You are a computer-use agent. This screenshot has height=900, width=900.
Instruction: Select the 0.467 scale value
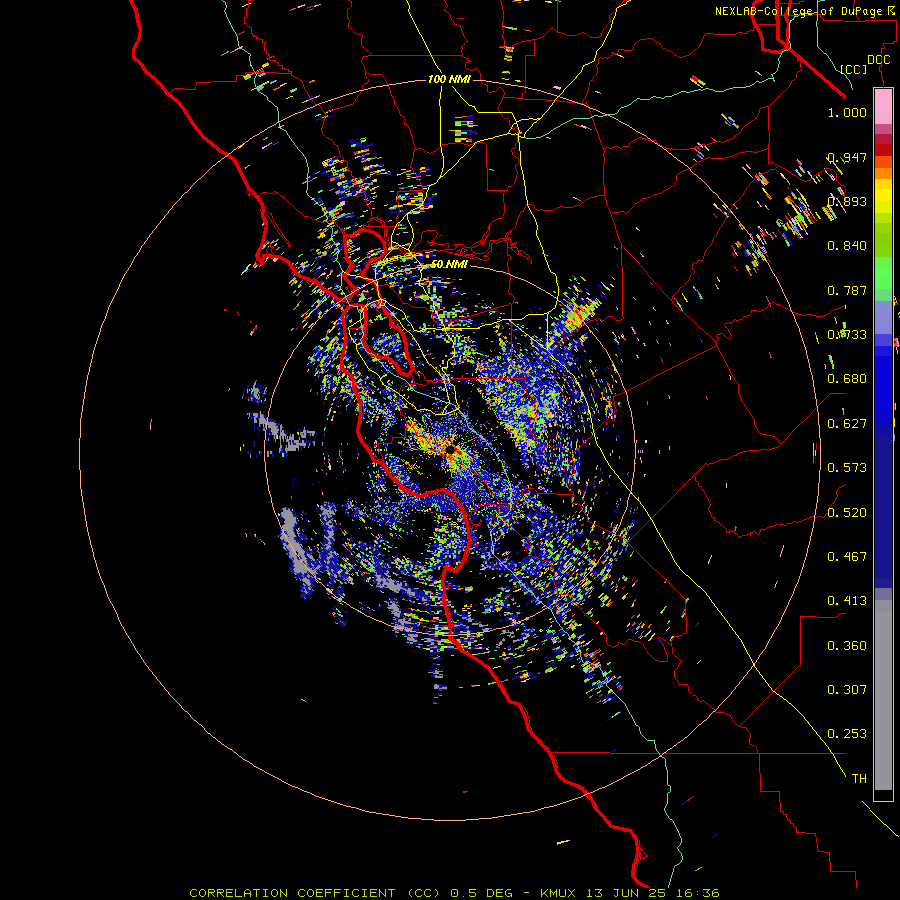(847, 557)
